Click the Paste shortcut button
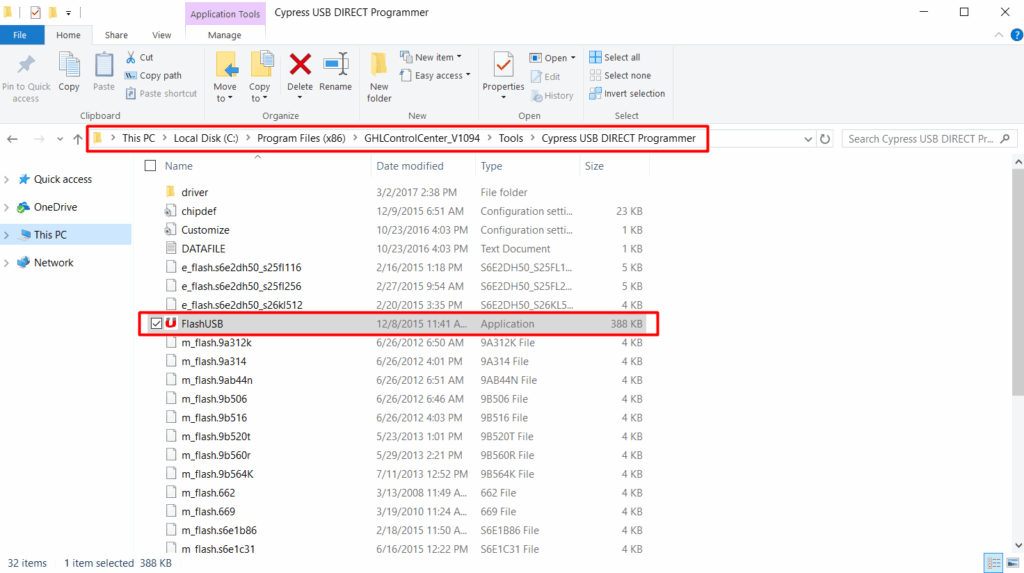Image resolution: width=1024 pixels, height=573 pixels. click(161, 93)
